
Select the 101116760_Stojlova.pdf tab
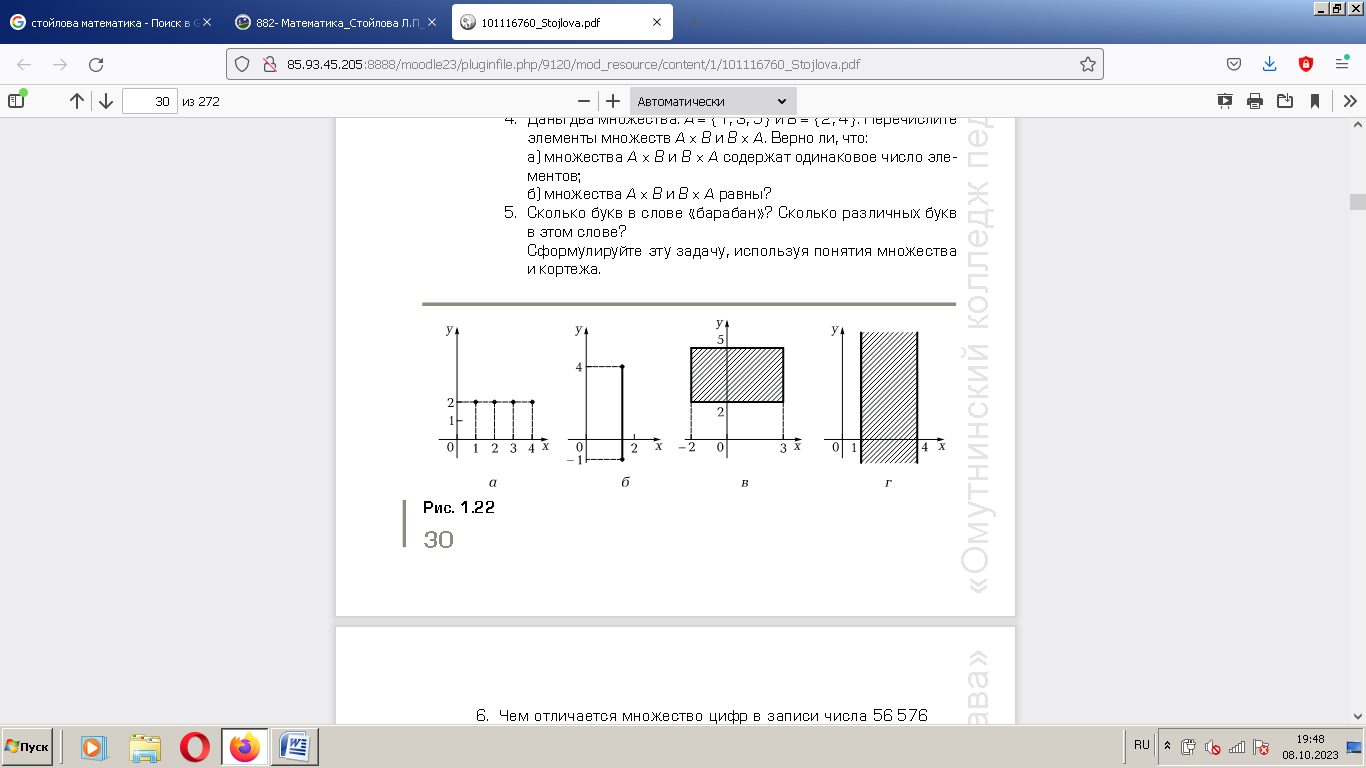point(564,22)
